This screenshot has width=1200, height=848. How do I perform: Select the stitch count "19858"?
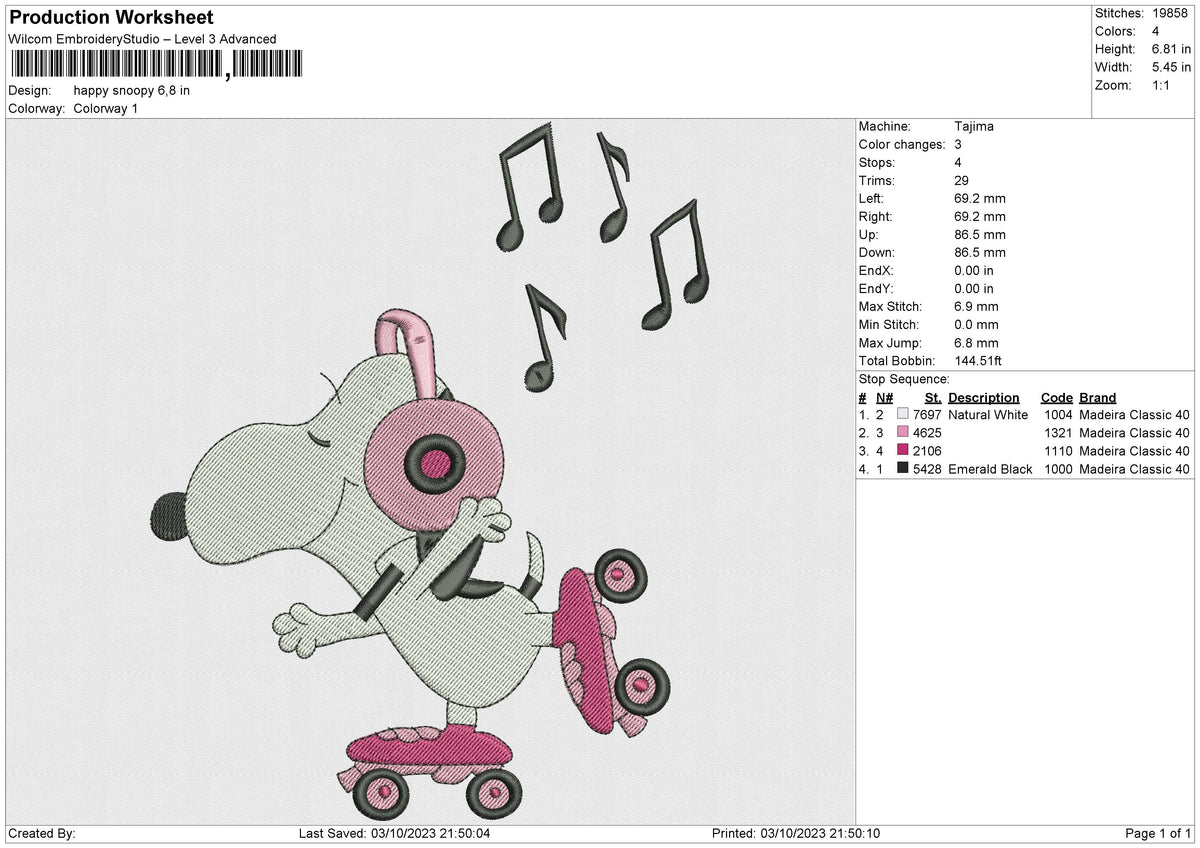[x=1171, y=13]
